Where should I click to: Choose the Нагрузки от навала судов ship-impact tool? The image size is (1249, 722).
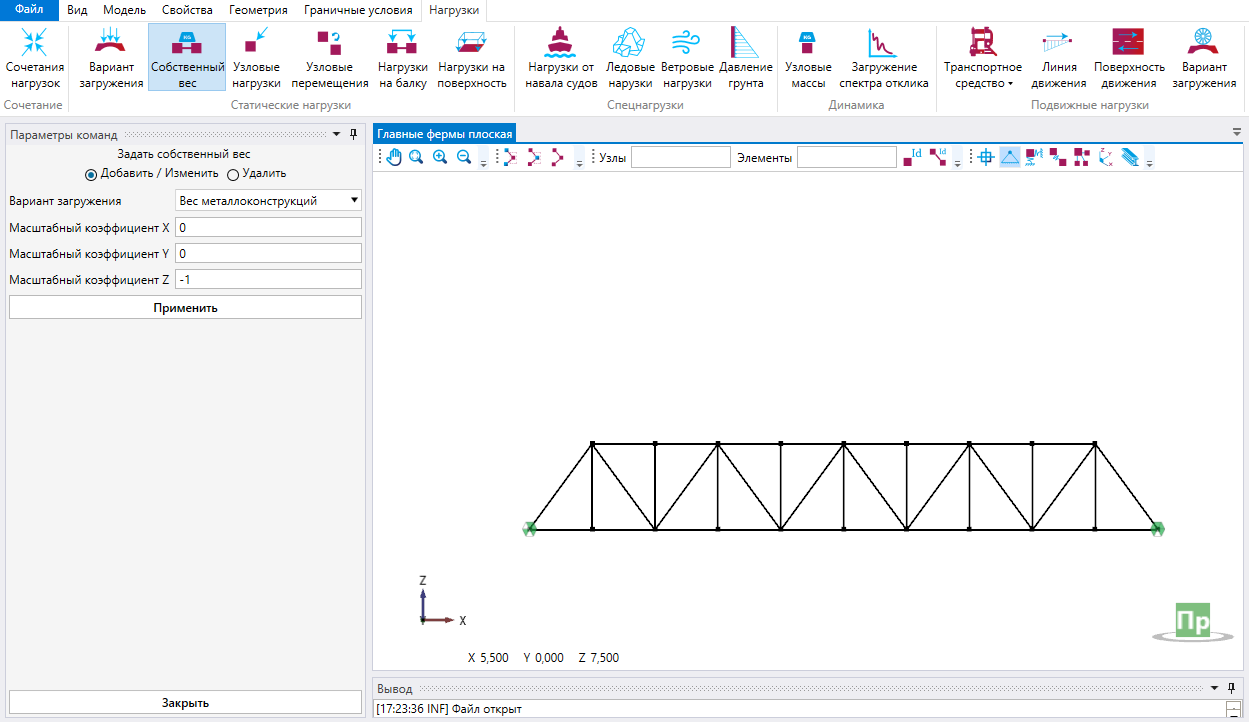(x=561, y=58)
